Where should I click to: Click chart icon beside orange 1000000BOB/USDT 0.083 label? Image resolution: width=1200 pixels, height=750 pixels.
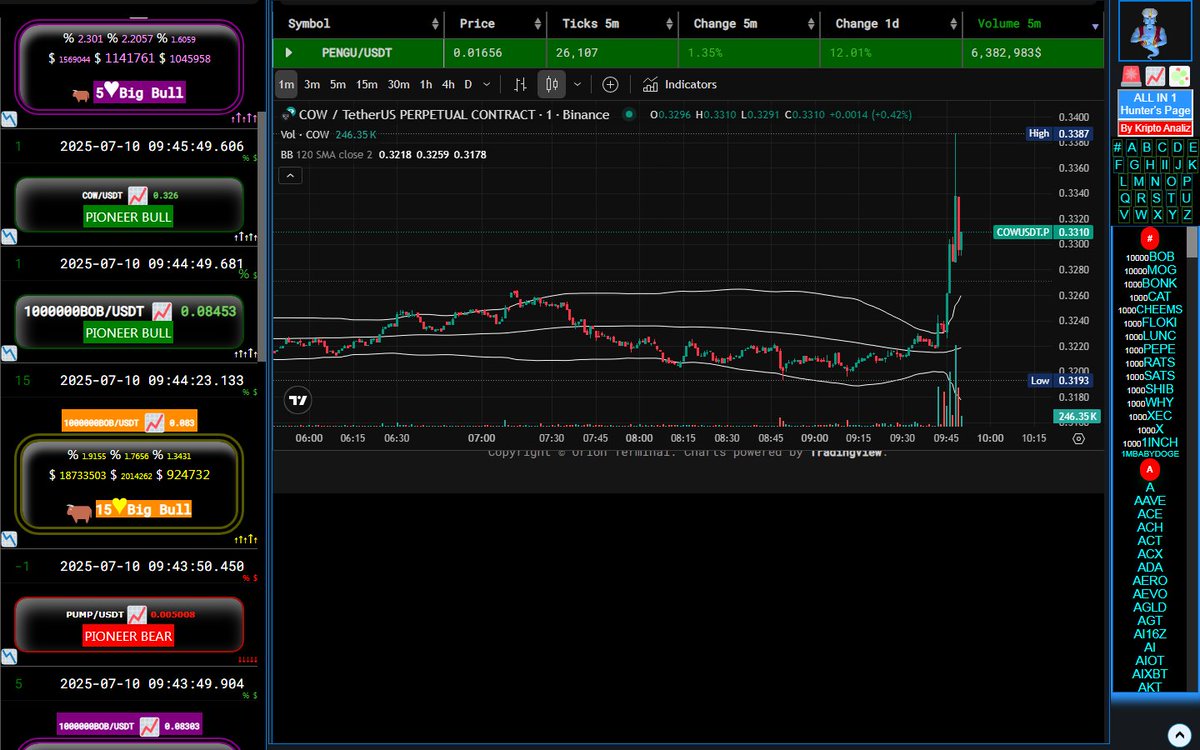154,421
